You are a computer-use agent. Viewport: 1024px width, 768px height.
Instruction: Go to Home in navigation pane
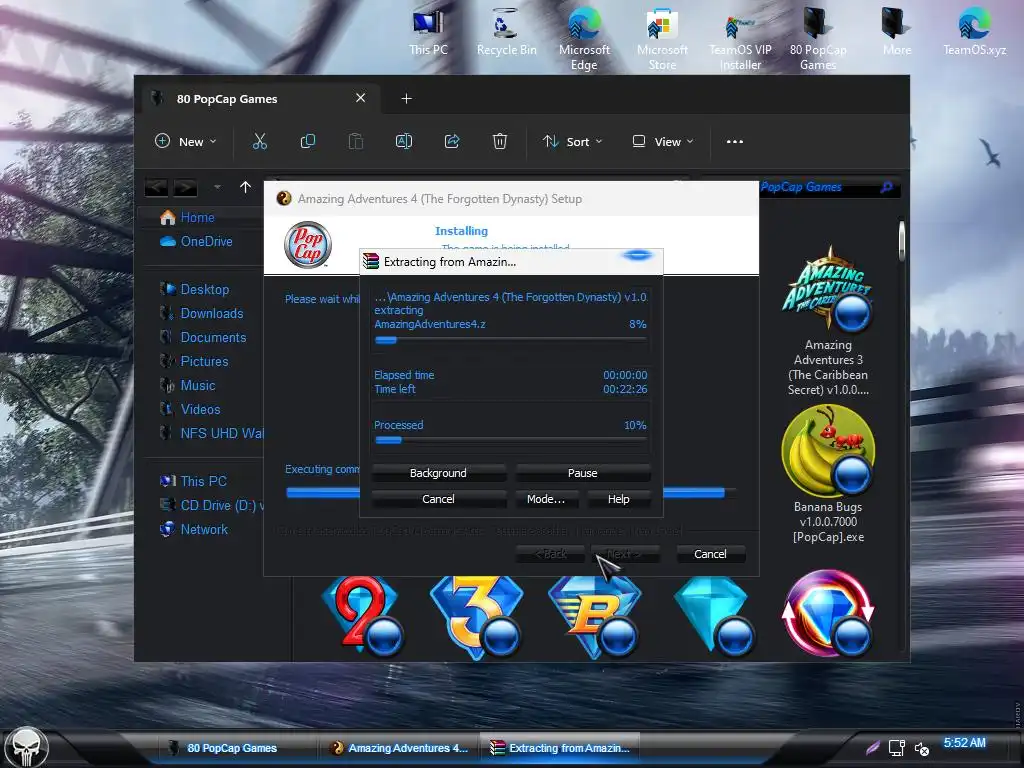[197, 217]
